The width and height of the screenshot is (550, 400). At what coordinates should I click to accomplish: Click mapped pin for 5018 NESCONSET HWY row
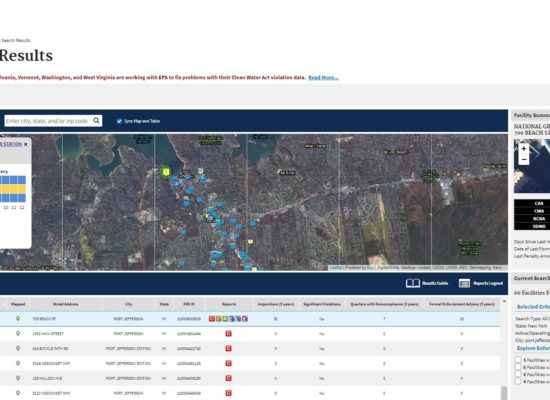point(18,363)
